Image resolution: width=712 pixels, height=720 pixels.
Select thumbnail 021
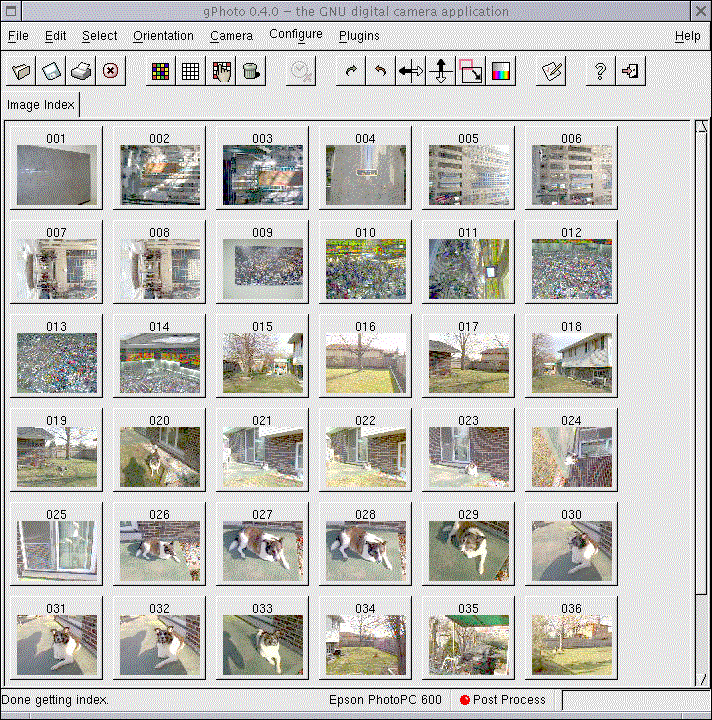pos(263,450)
